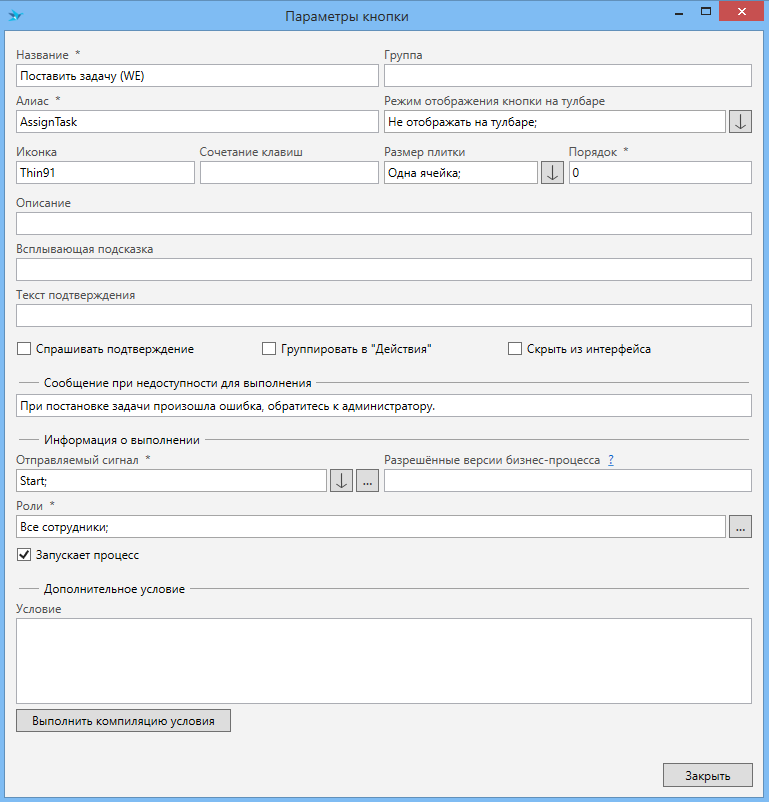This screenshot has height=802, width=769.
Task: Click the Закрыть button
Action: (x=706, y=775)
